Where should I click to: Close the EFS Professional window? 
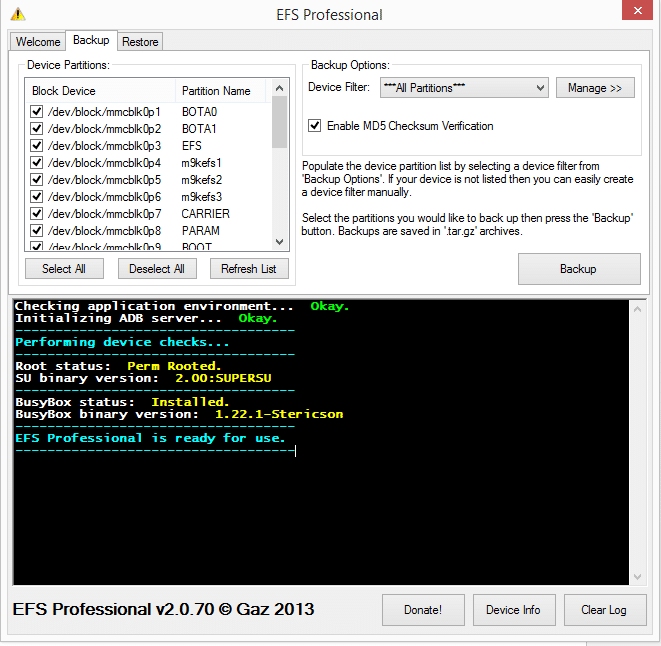coord(637,10)
